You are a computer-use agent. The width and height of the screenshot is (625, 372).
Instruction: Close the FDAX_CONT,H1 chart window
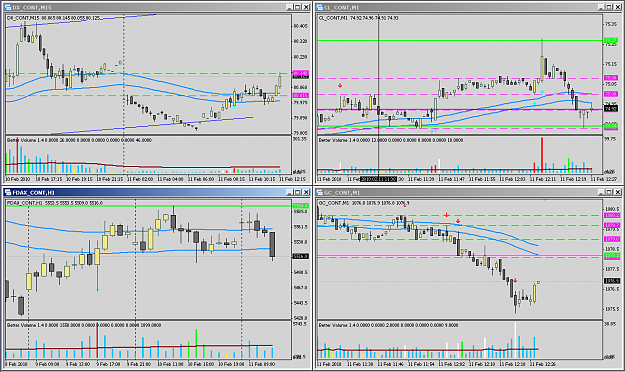(x=306, y=192)
